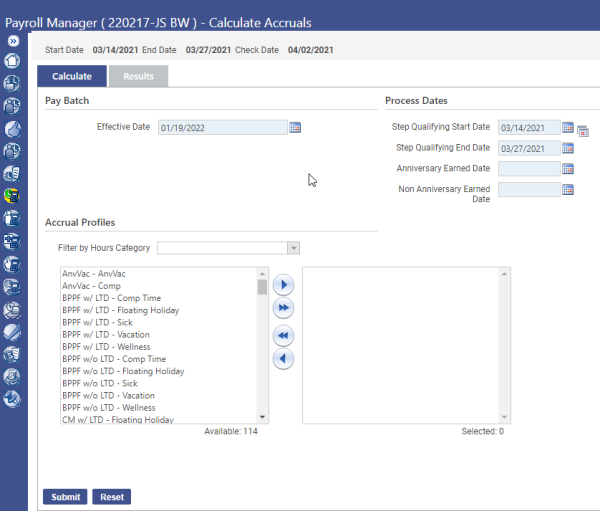Open the Non Anniversary Earned Date calendar

568,189
